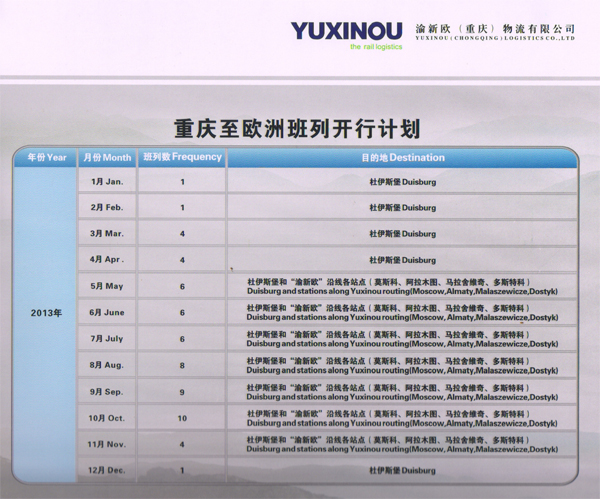Click the frequency value in the Dec. row

point(183,470)
